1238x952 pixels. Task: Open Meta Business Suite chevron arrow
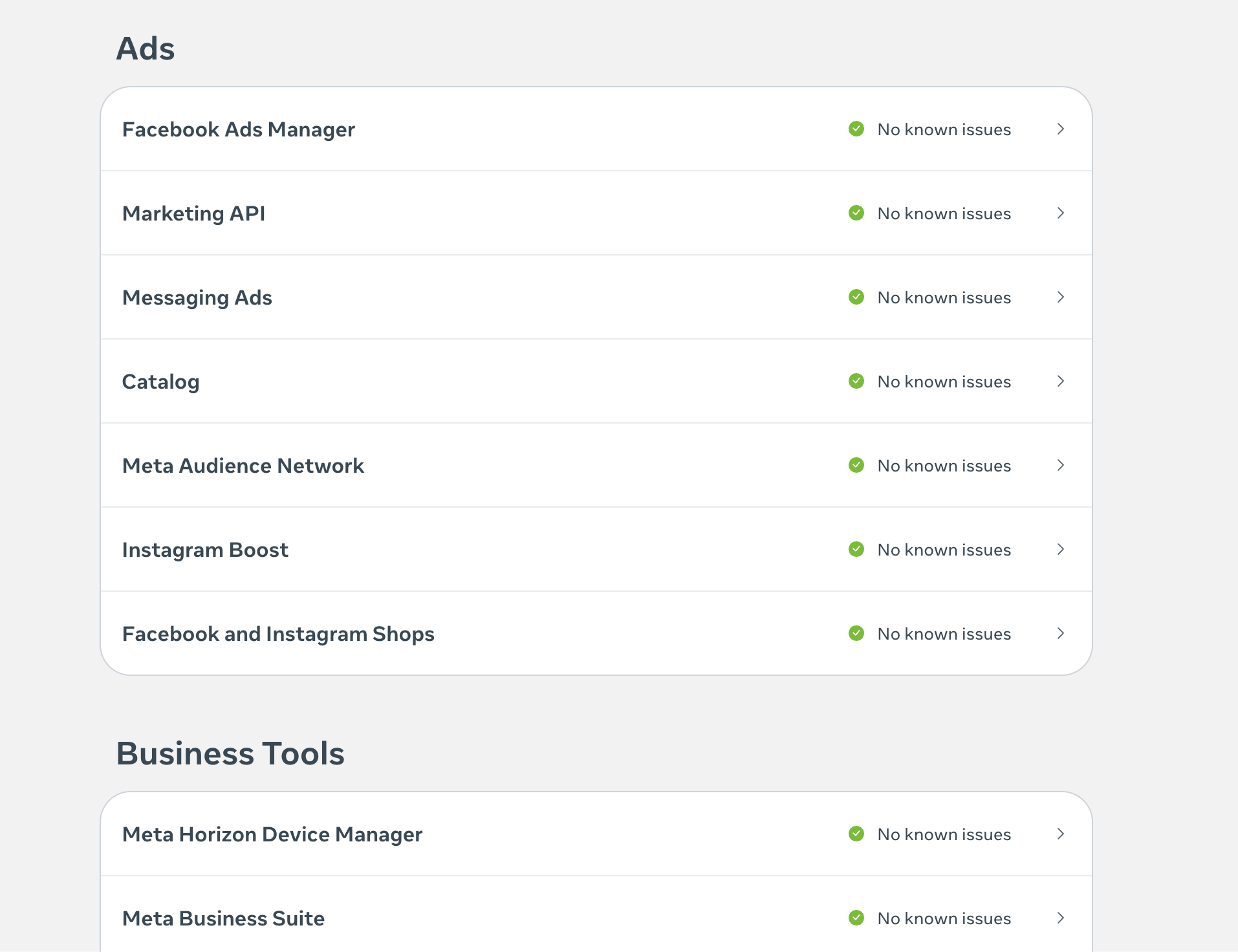(x=1061, y=918)
